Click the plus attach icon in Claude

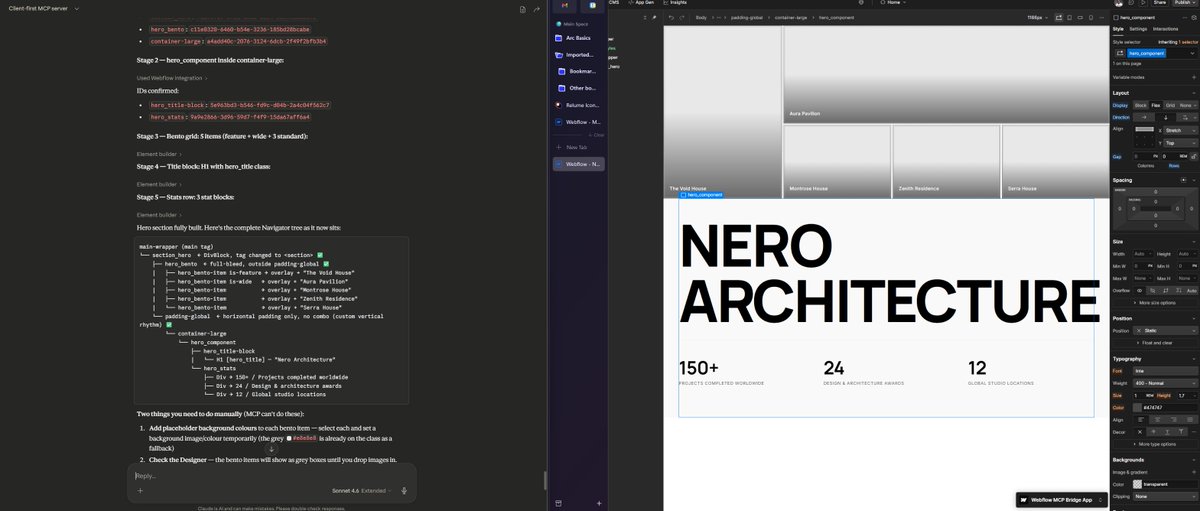point(140,491)
